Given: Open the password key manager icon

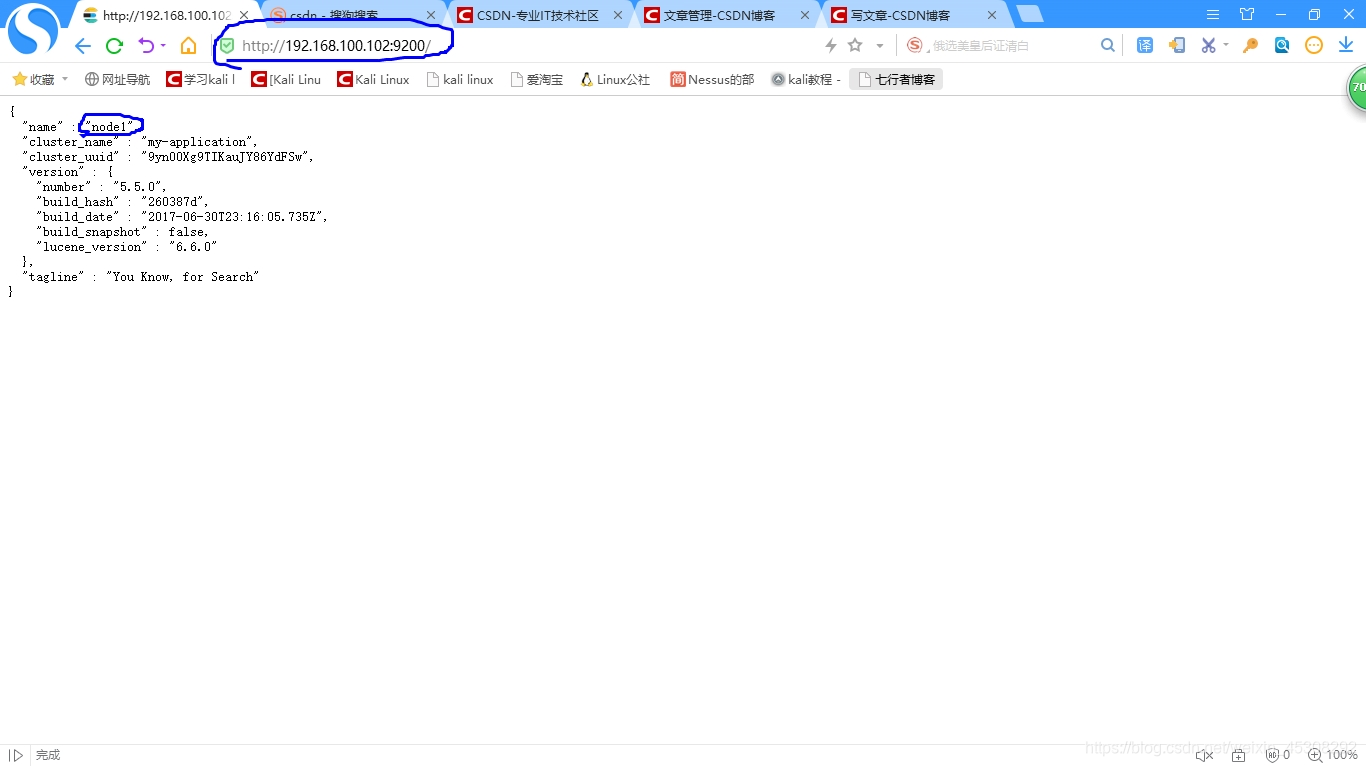Looking at the screenshot, I should pos(1250,45).
